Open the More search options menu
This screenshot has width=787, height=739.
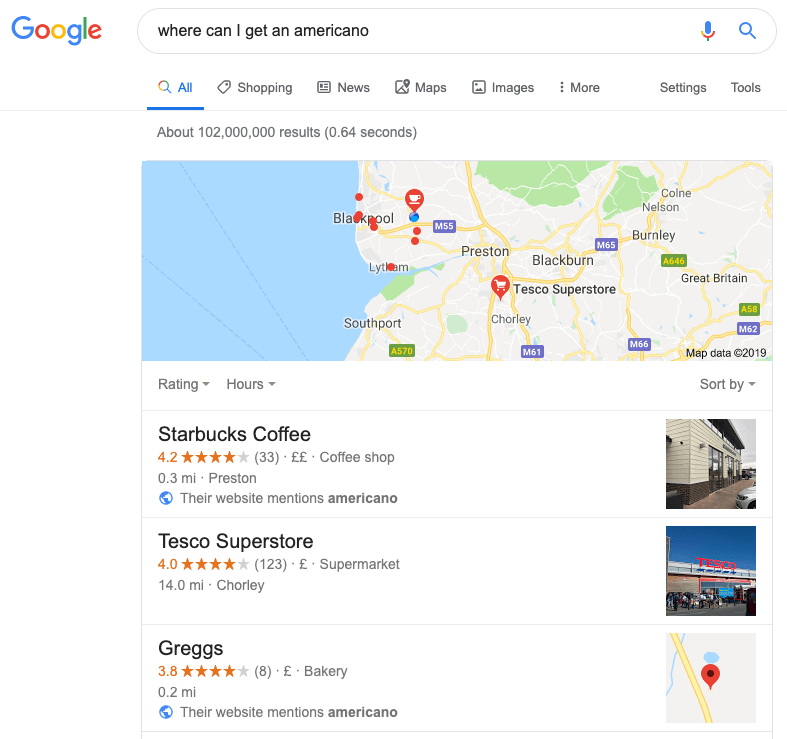coord(579,88)
